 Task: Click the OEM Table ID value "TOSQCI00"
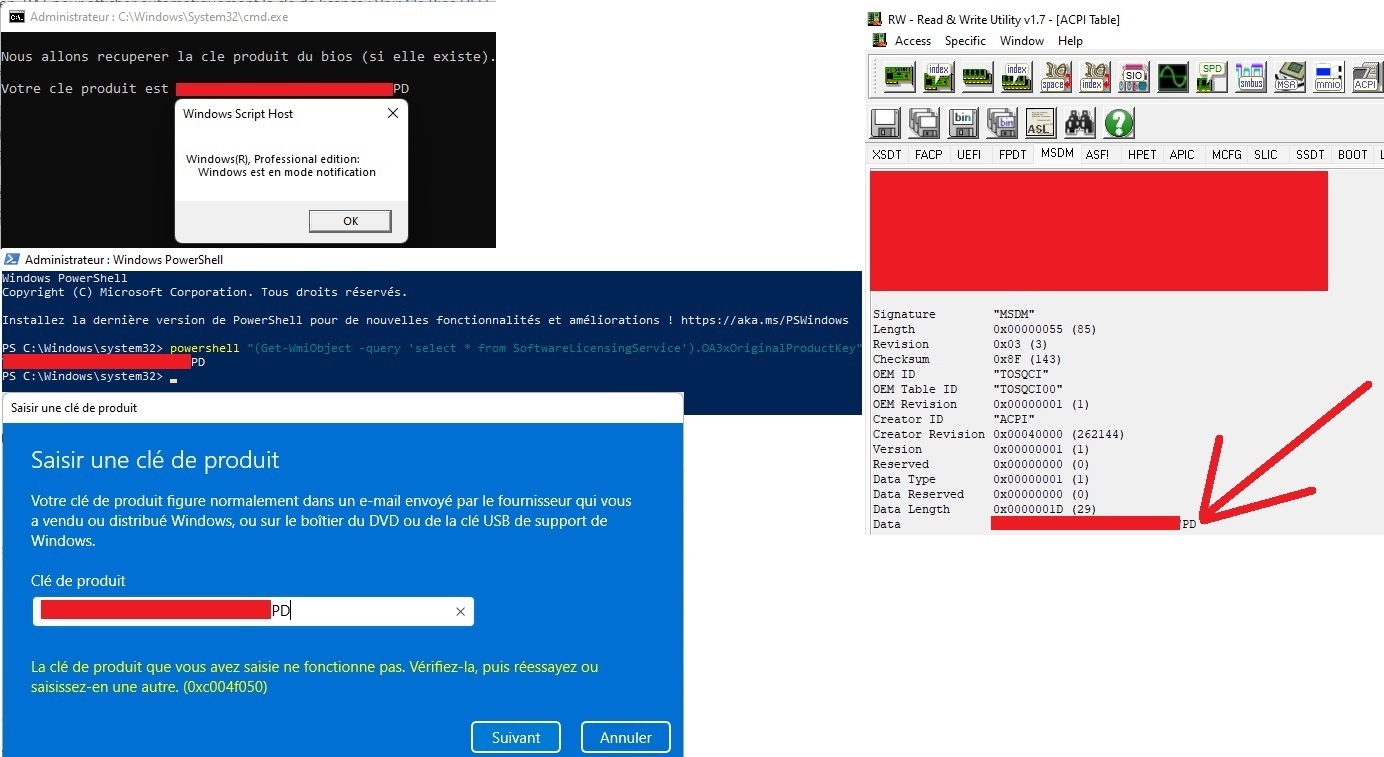(x=1028, y=389)
